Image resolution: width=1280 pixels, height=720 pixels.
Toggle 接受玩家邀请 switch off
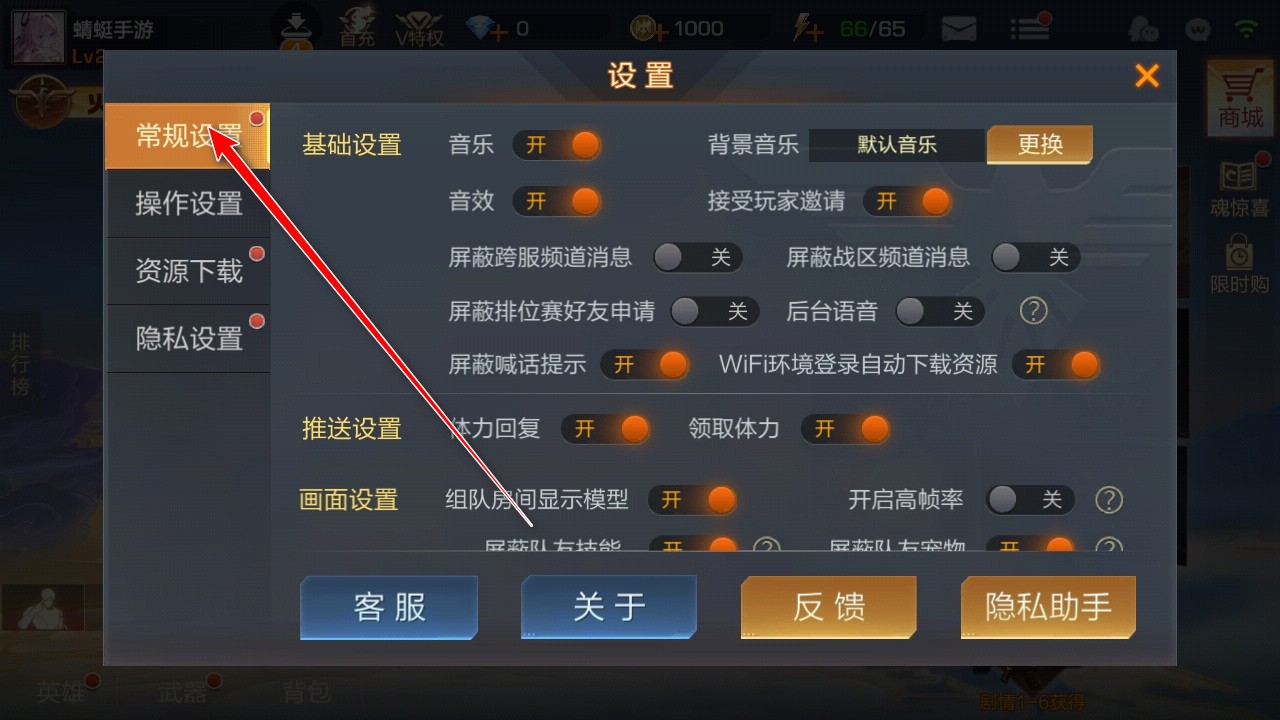point(907,201)
